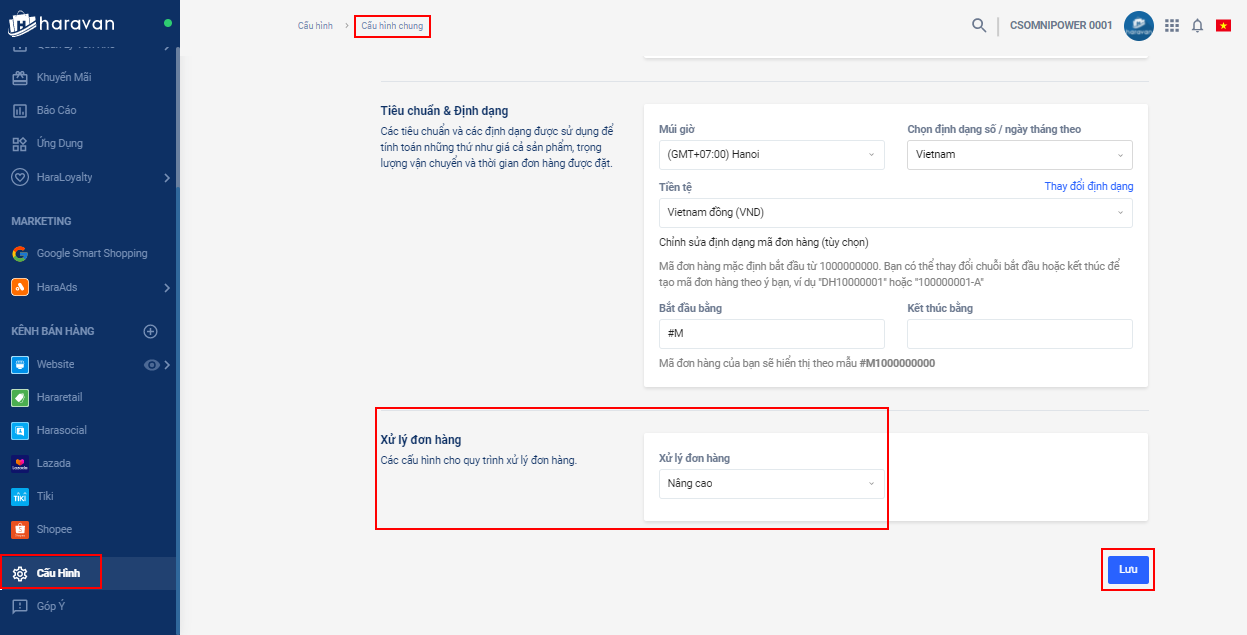Click the #M1000000000 sample order code
This screenshot has height=635, width=1247.
pyautogui.click(x=897, y=363)
